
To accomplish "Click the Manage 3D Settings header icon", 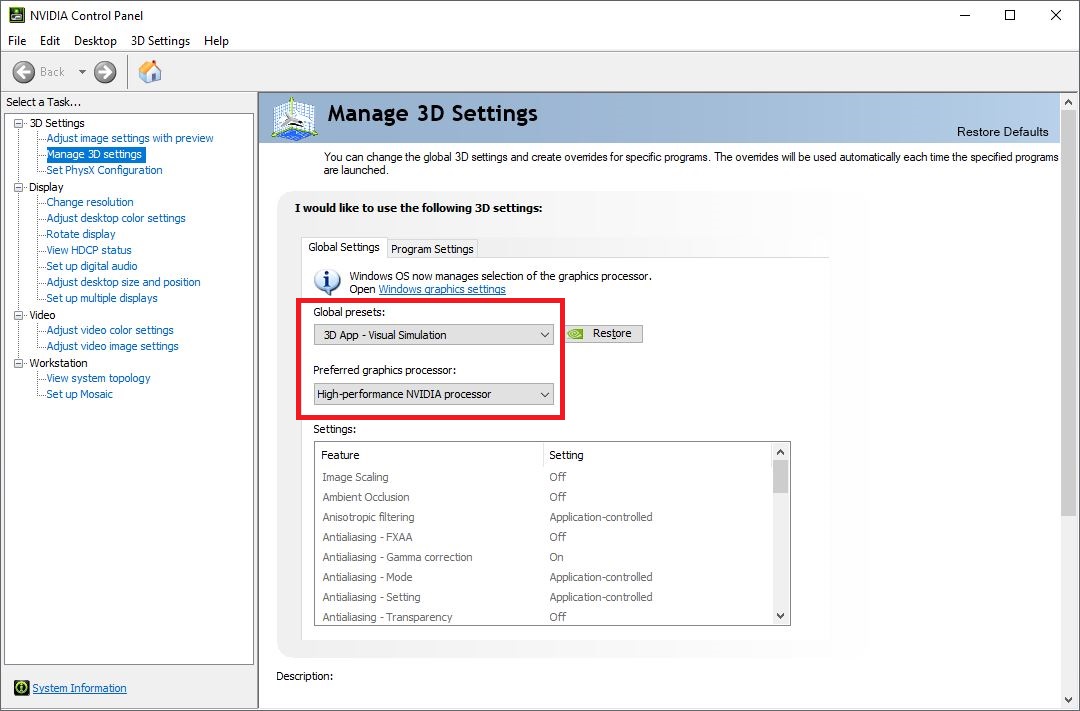I will coord(294,118).
